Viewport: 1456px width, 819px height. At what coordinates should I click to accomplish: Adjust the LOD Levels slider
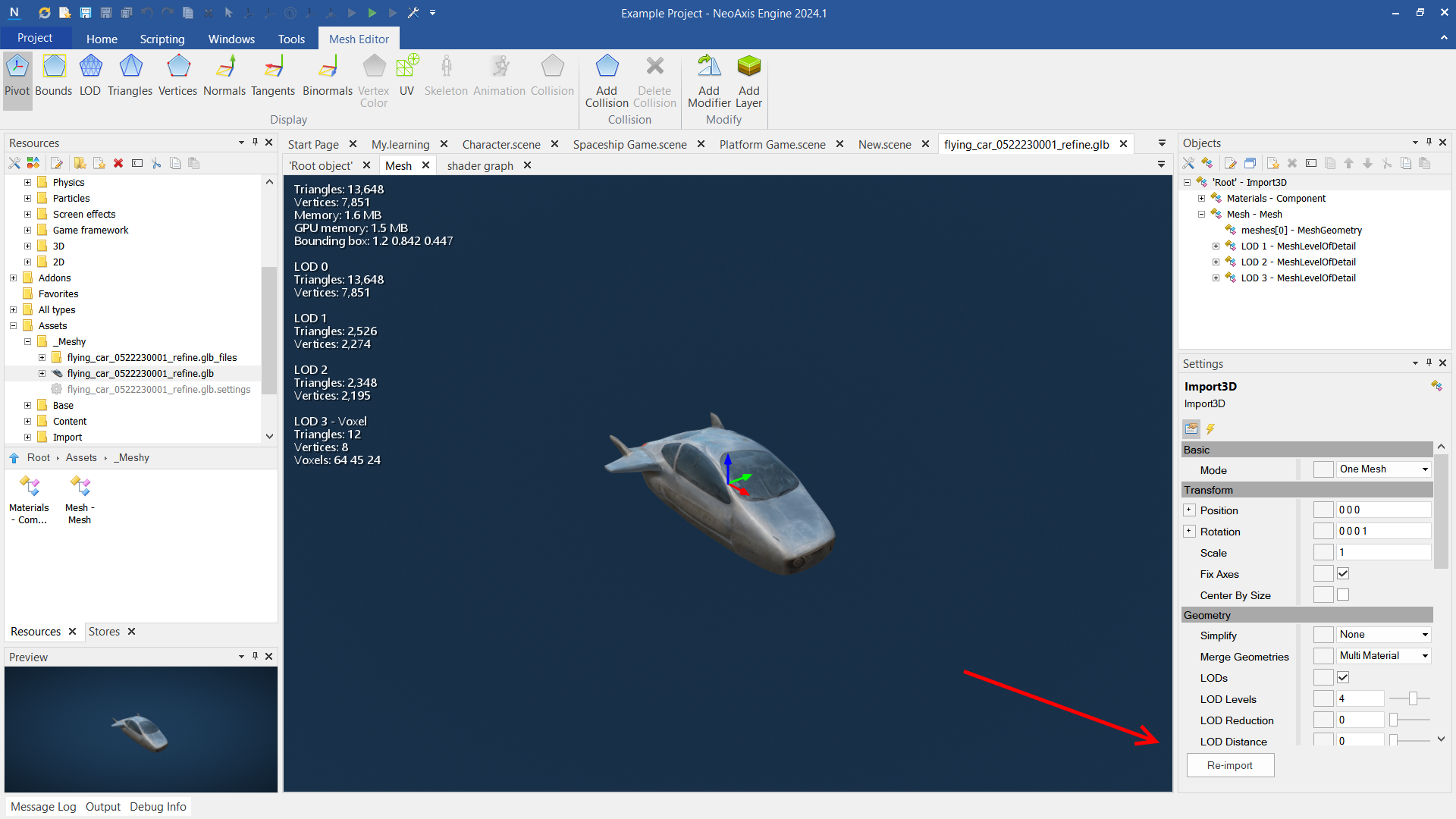point(1412,699)
